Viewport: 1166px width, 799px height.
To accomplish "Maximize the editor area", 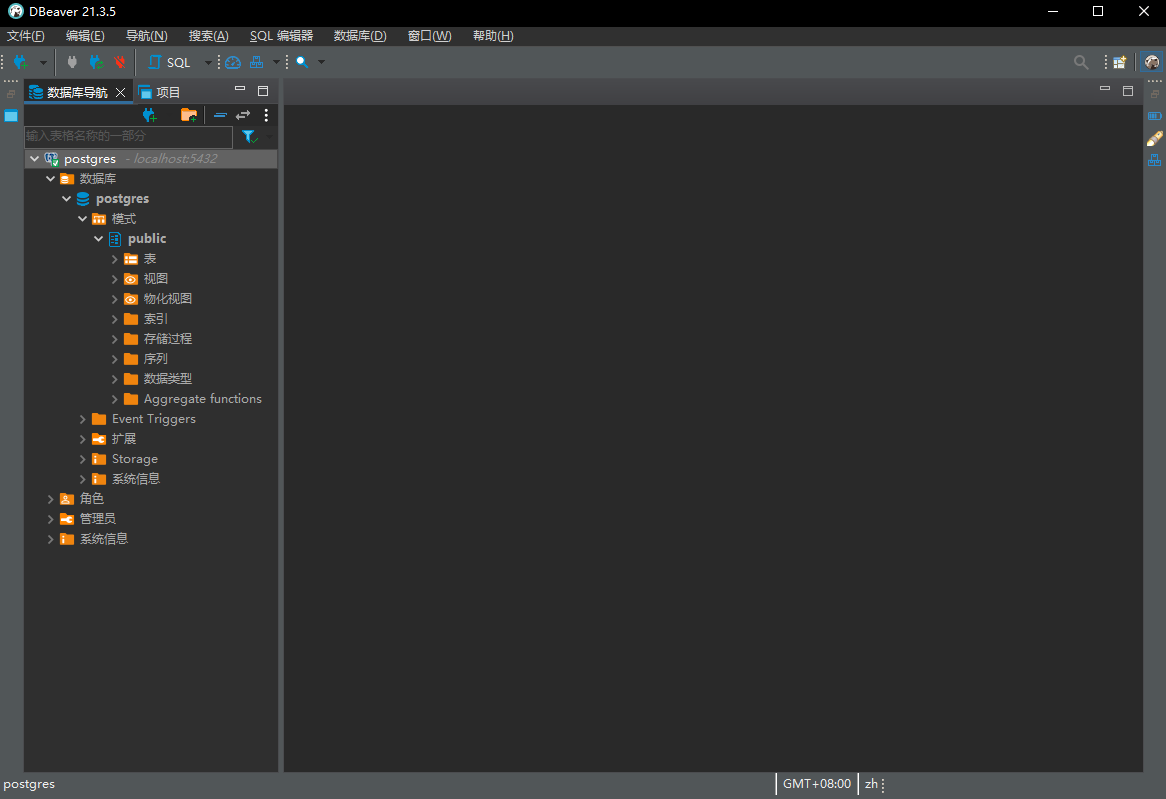I will pos(1128,91).
